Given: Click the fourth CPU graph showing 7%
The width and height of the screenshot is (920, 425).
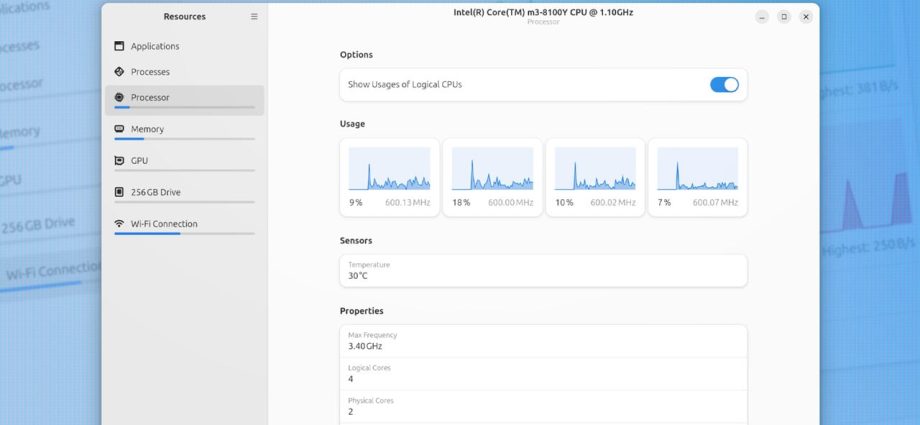Looking at the screenshot, I should pos(697,169).
